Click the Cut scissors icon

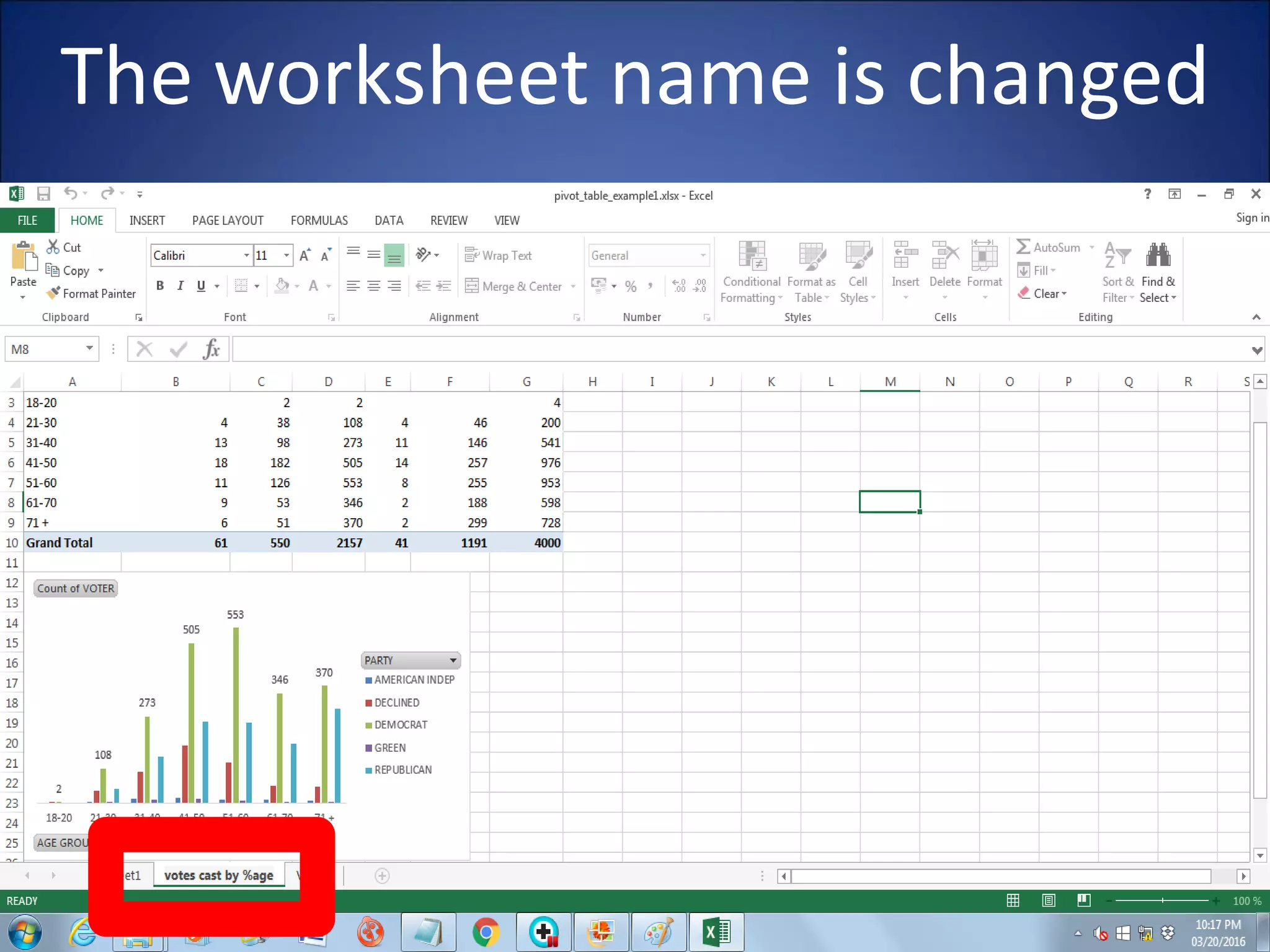(x=53, y=247)
